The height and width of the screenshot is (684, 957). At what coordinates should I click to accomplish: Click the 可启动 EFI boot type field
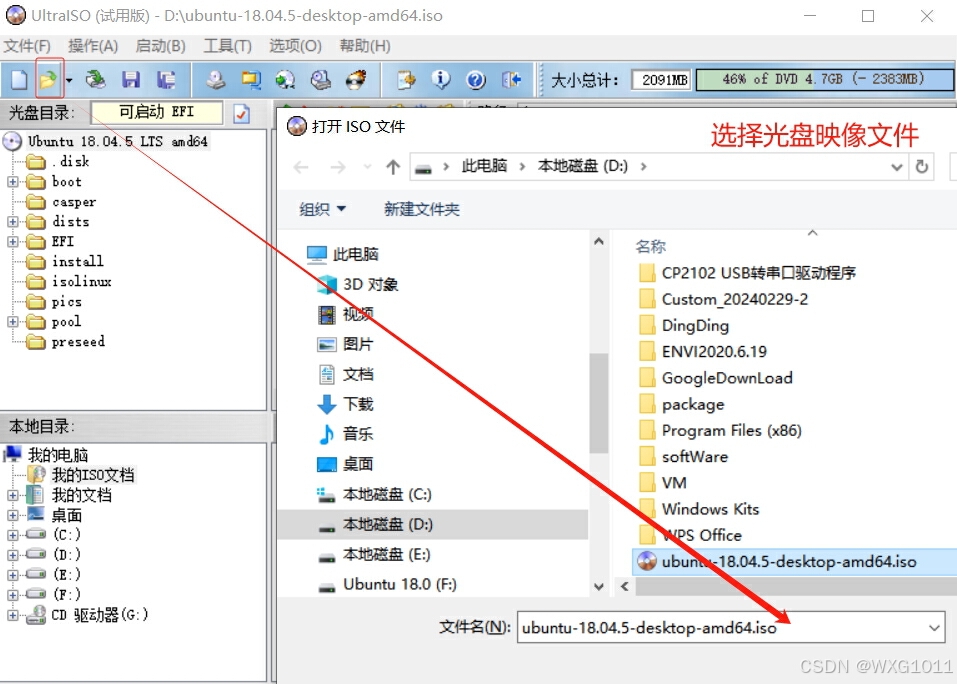coord(157,112)
